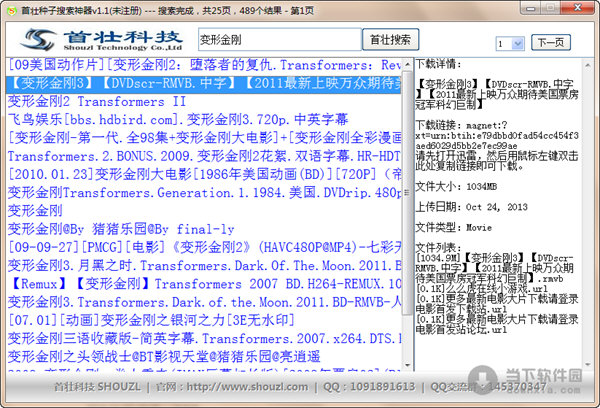Minimize the window
Viewport: 600px width, 408px height.
pyautogui.click(x=530, y=8)
